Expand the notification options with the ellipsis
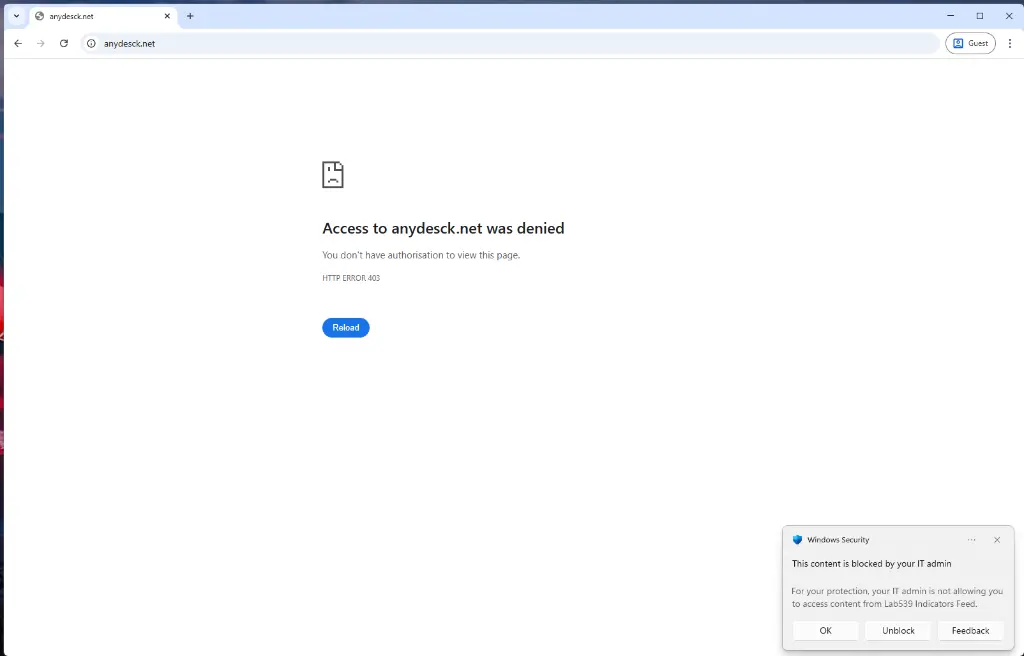Image resolution: width=1024 pixels, height=656 pixels. coord(971,540)
